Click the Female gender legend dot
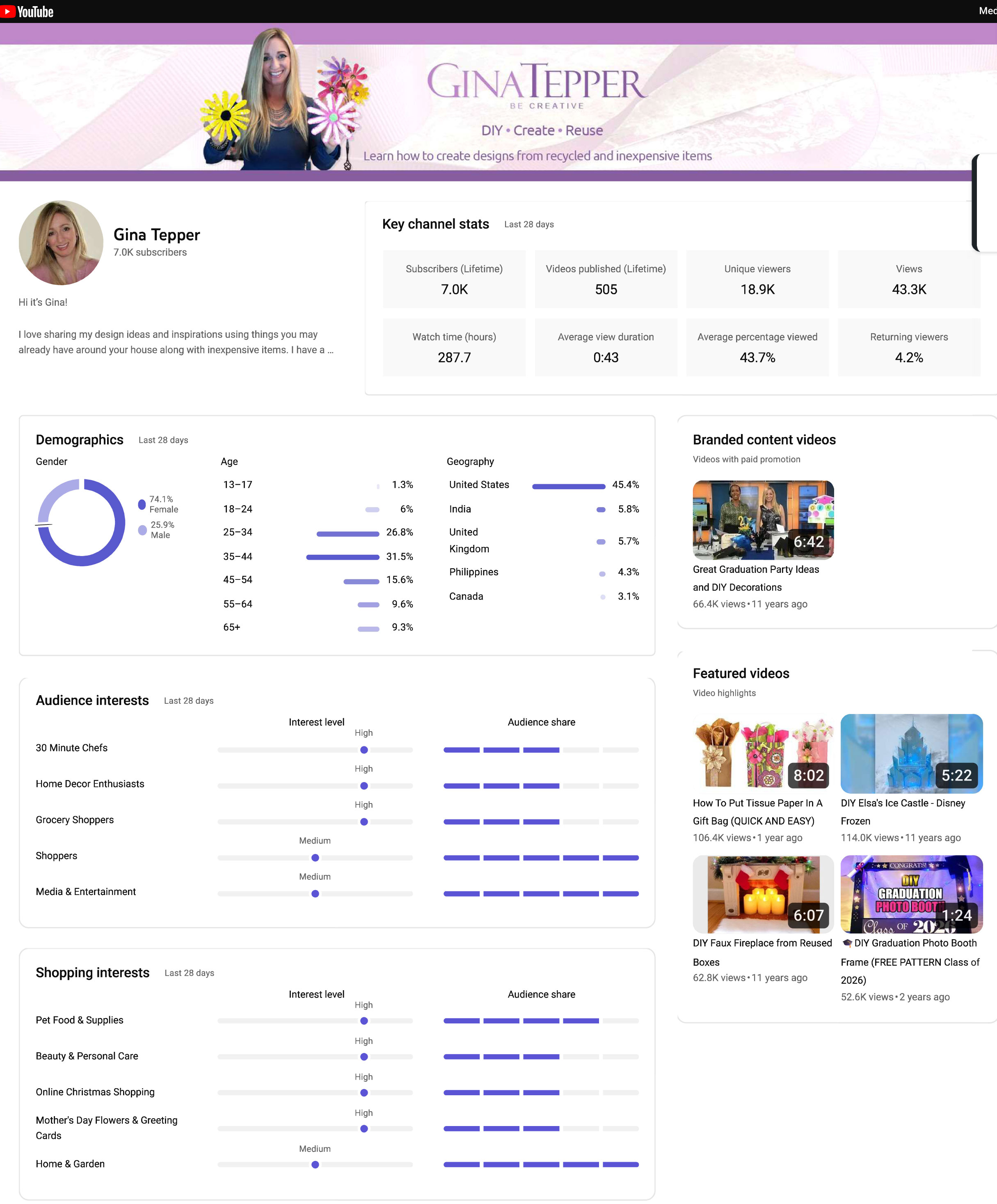The height and width of the screenshot is (1204, 997). click(x=142, y=504)
